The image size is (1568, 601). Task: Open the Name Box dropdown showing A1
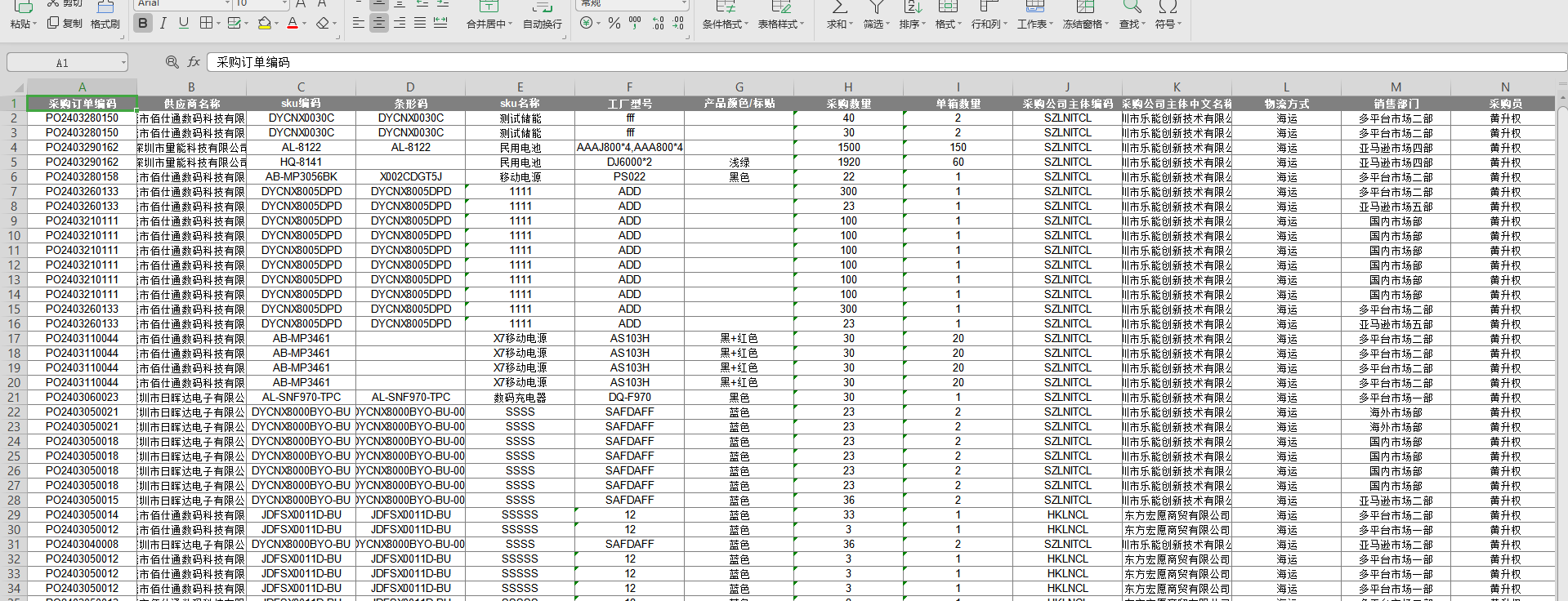pos(123,63)
